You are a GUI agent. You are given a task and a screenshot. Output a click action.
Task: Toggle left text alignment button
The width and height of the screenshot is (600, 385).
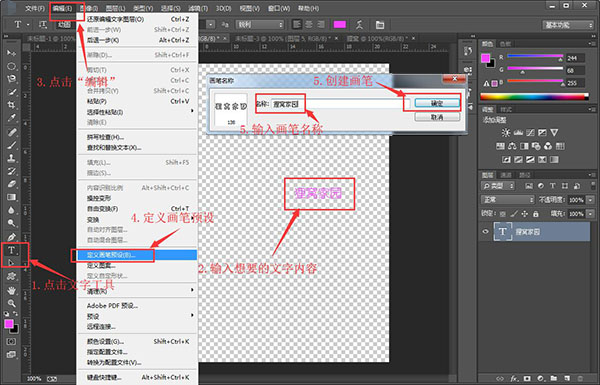297,24
